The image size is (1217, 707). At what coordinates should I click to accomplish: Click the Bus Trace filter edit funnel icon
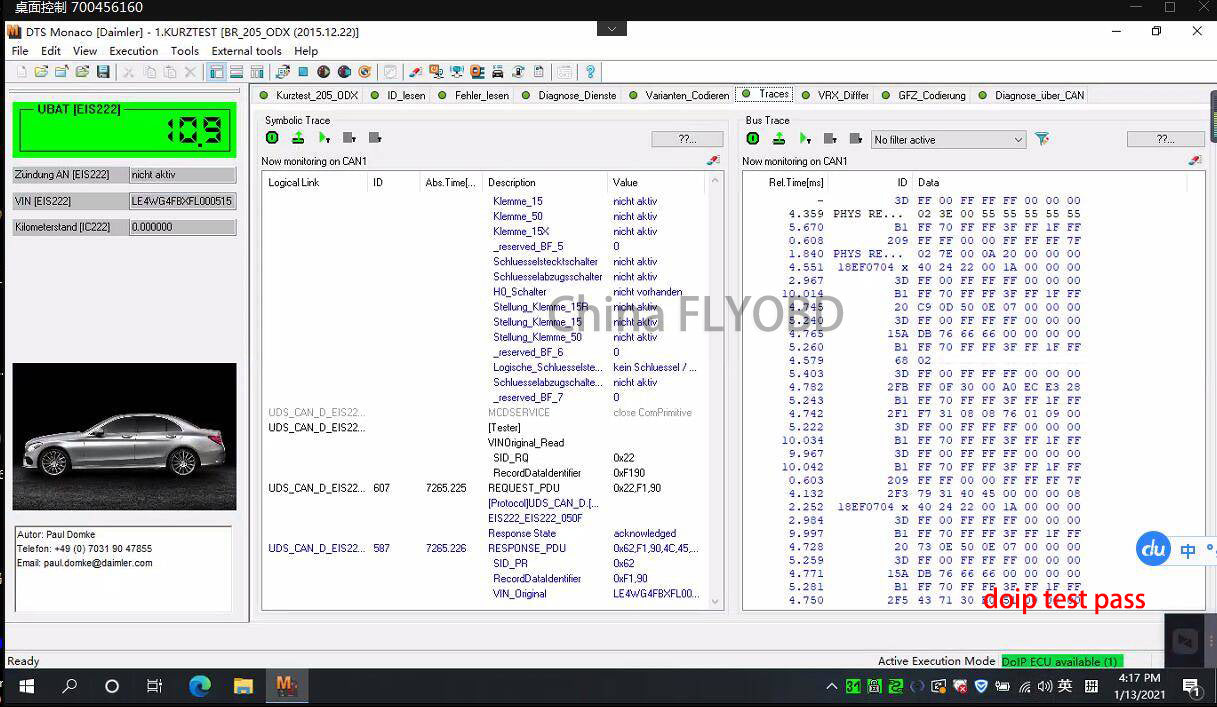pos(1042,139)
